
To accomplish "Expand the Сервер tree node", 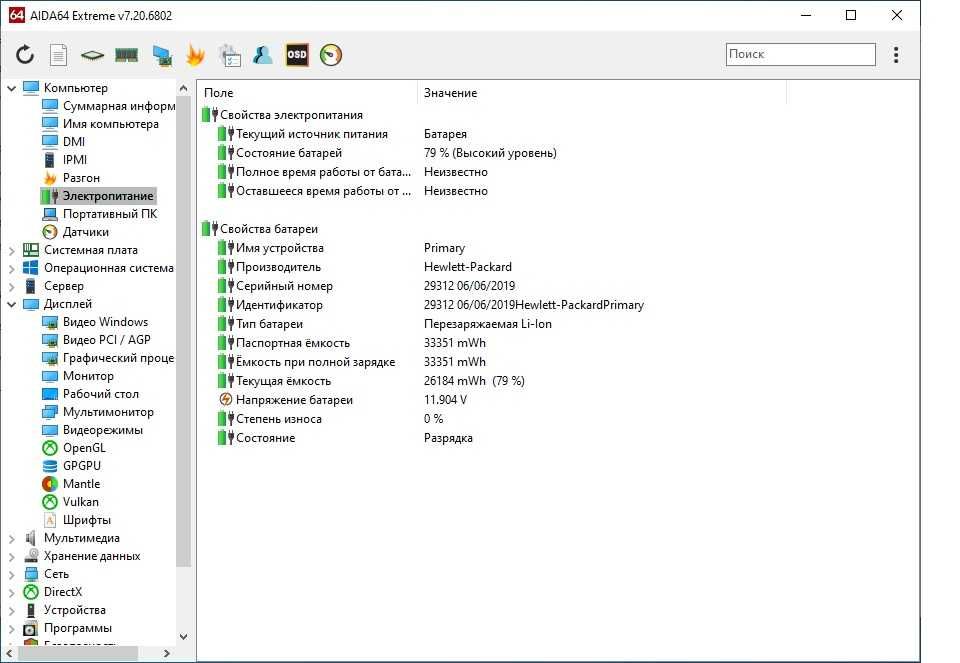I will [11, 286].
